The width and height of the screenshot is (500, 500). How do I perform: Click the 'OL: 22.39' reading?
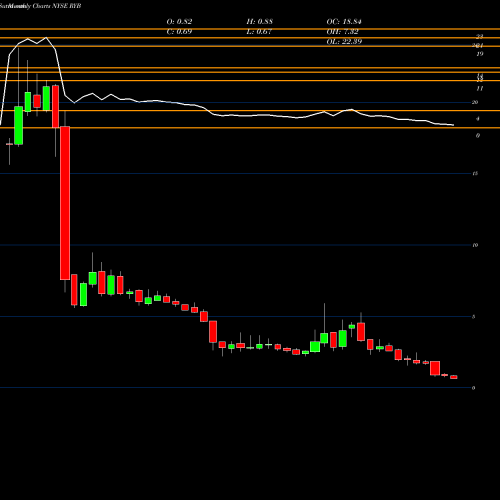(344, 42)
